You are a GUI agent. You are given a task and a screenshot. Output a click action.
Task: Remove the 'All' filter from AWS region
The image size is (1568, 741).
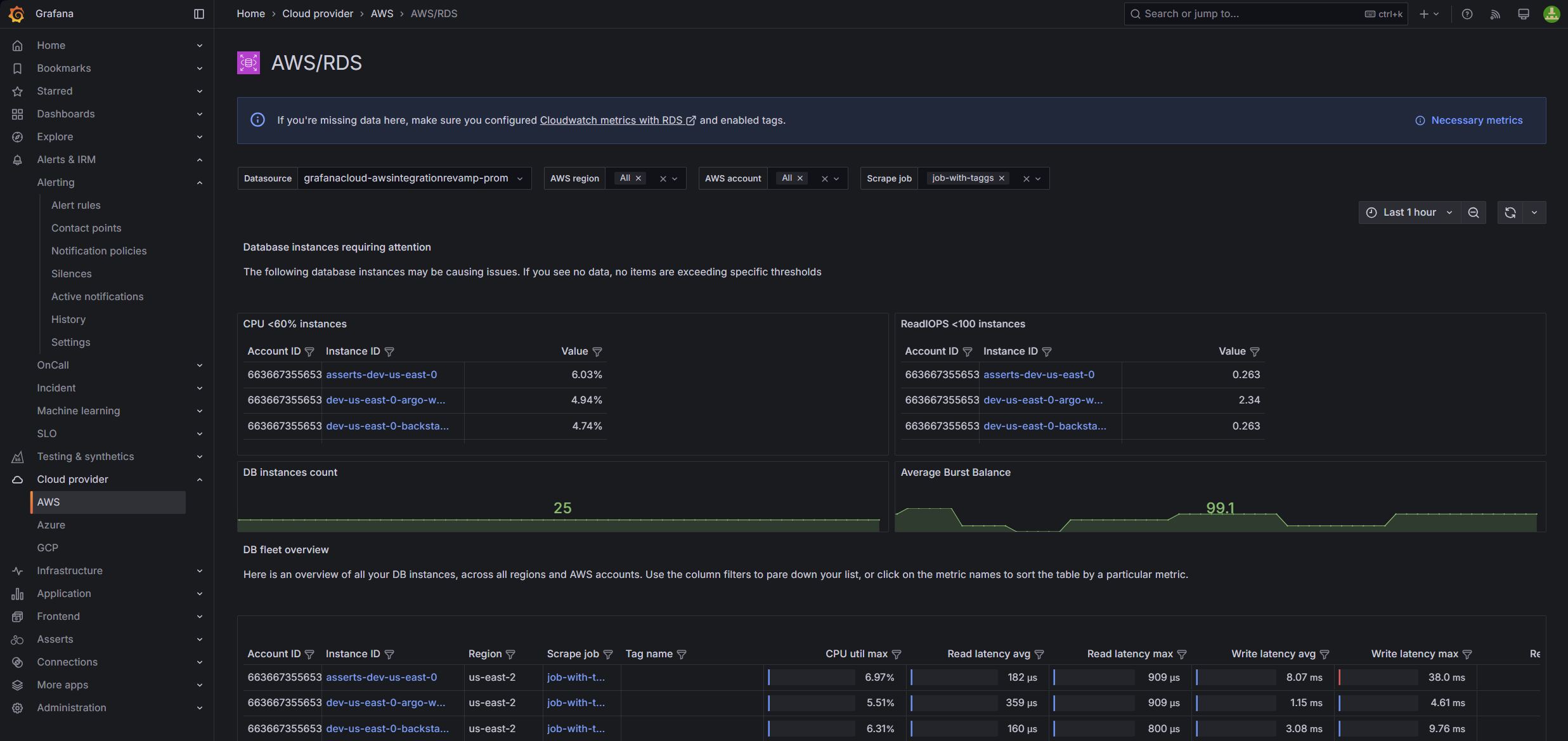coord(638,178)
